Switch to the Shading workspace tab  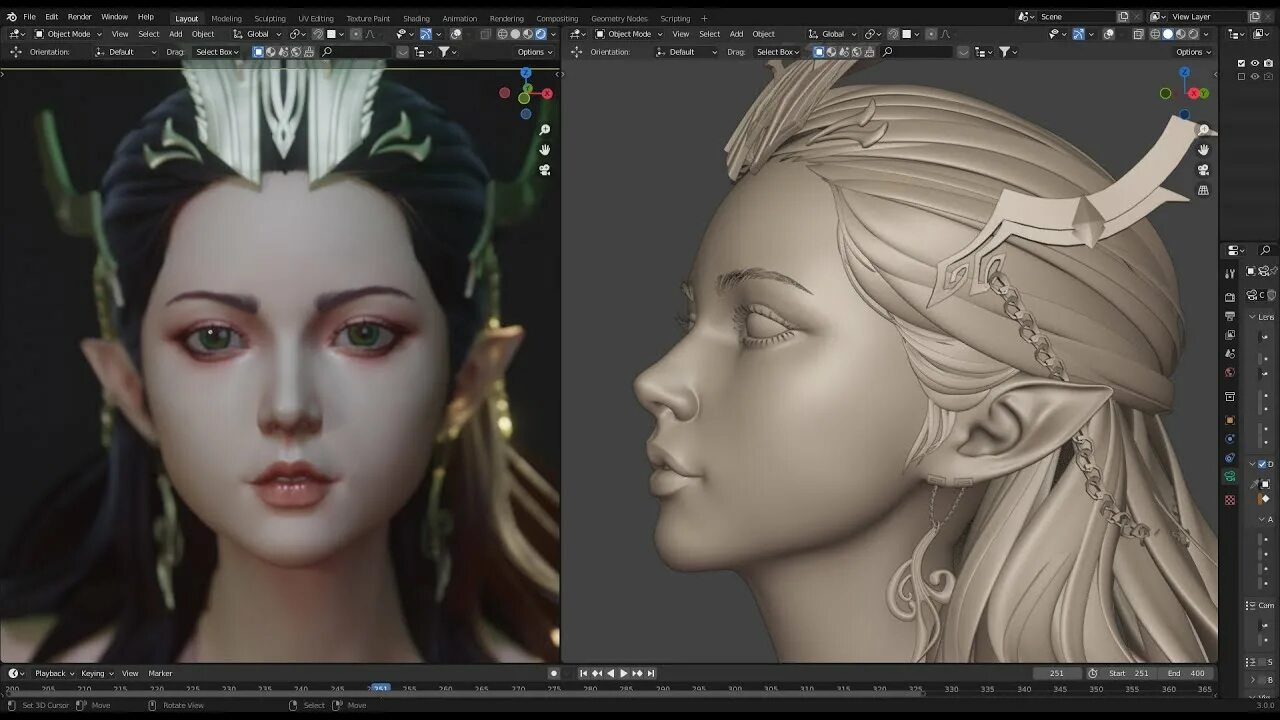(416, 18)
